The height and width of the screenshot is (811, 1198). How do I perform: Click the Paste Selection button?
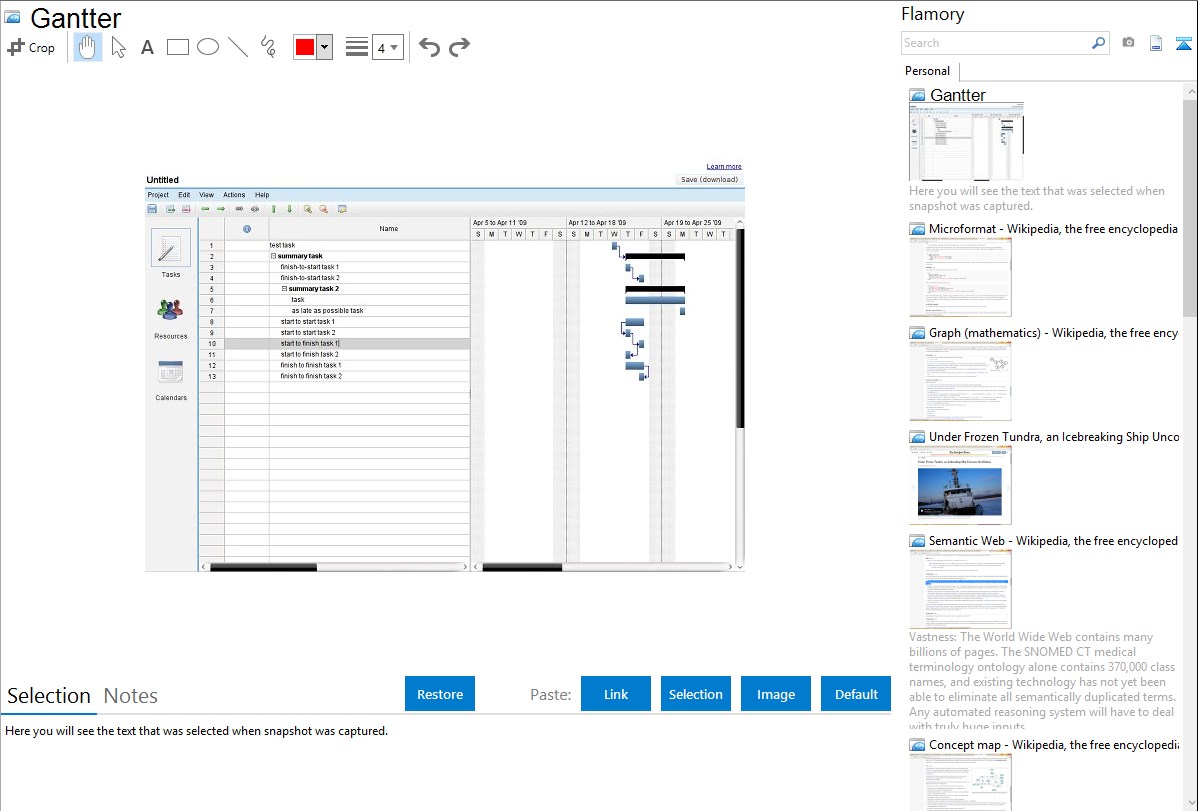[x=696, y=694]
